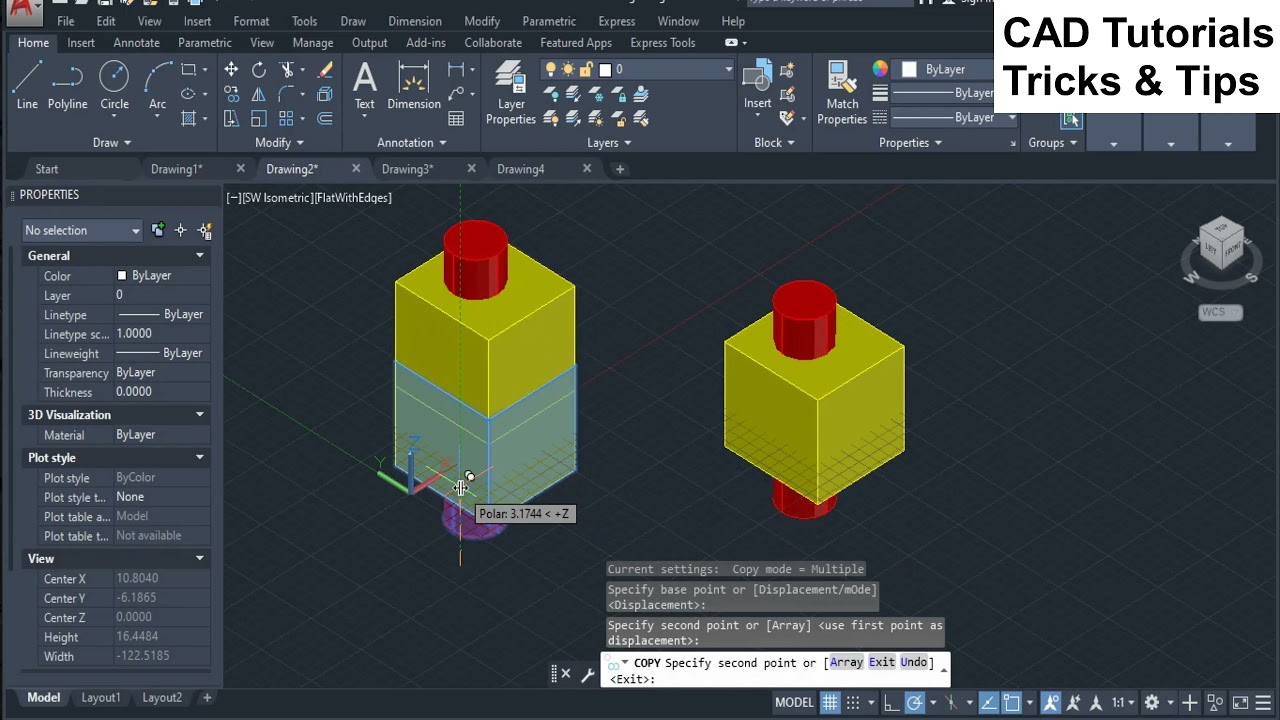1280x720 pixels.
Task: Select the Polyline tool
Action: [67, 86]
